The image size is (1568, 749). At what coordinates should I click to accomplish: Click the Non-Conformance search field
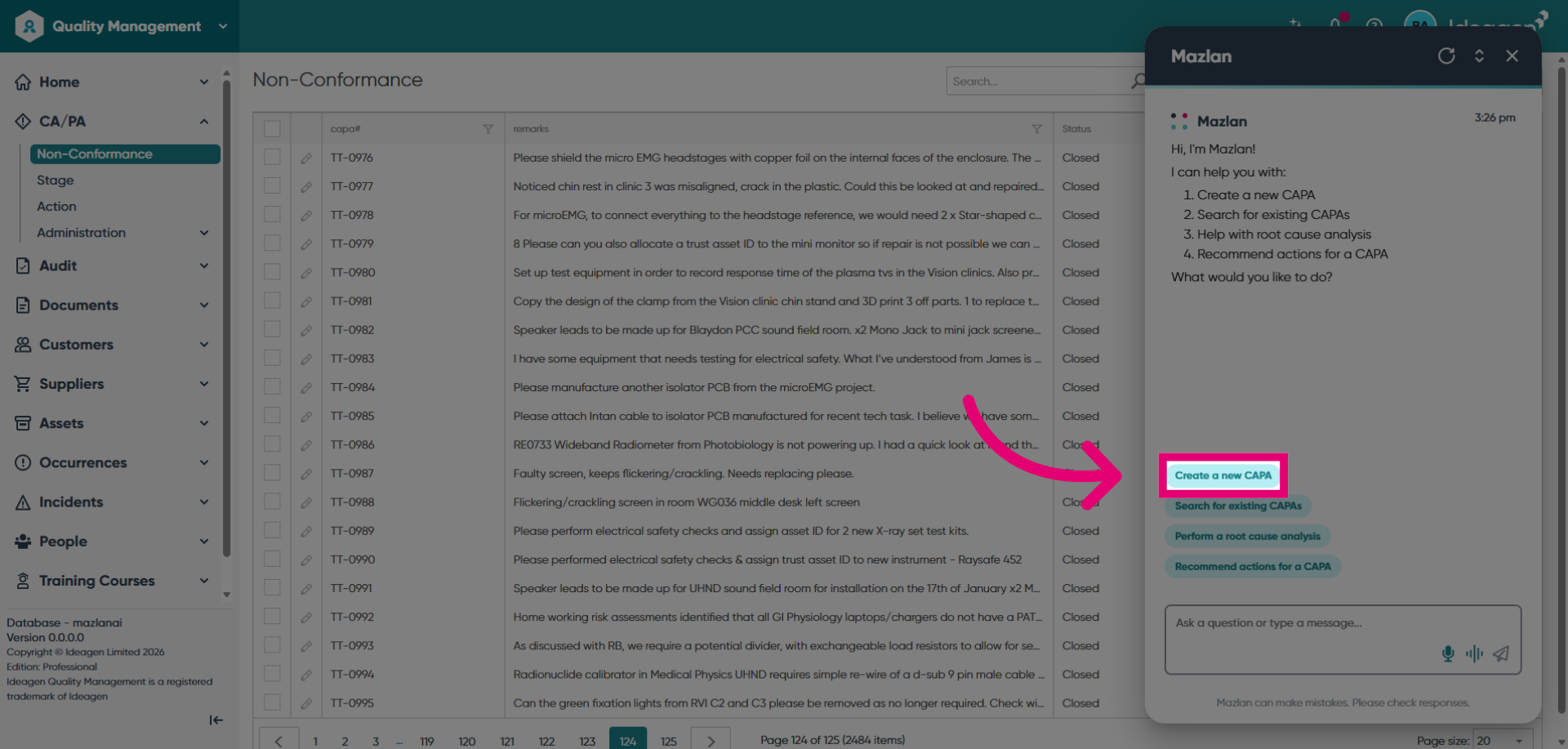point(1040,81)
